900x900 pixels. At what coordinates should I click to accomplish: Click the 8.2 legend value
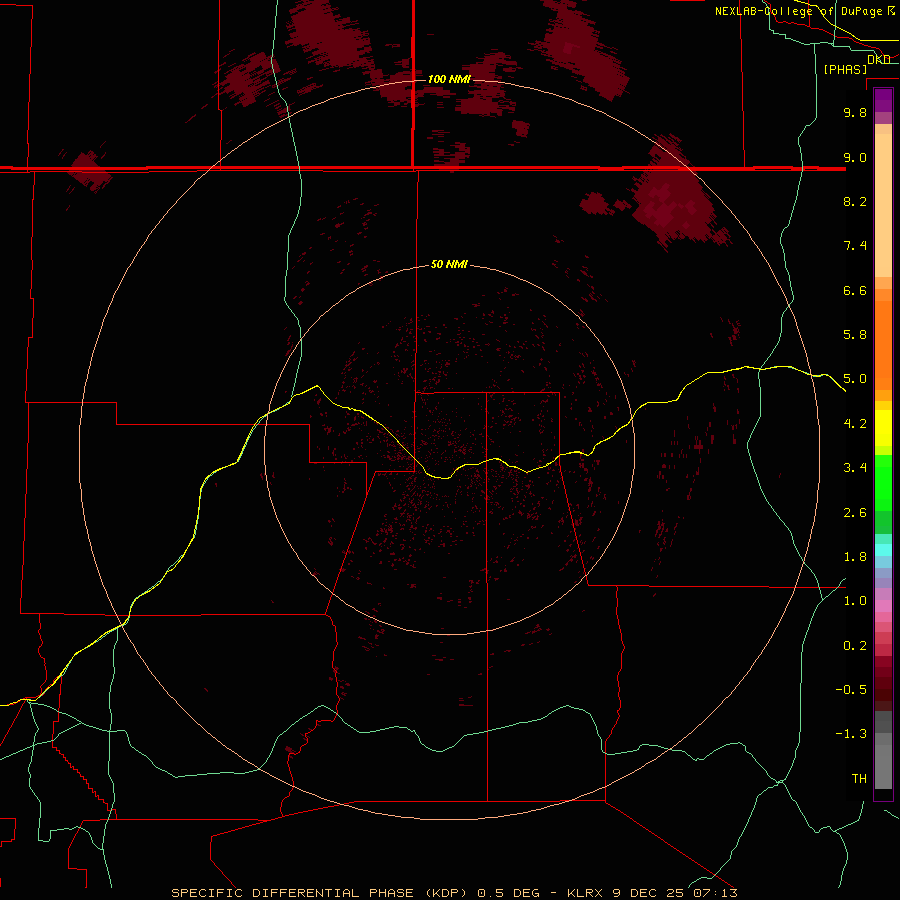pos(855,201)
